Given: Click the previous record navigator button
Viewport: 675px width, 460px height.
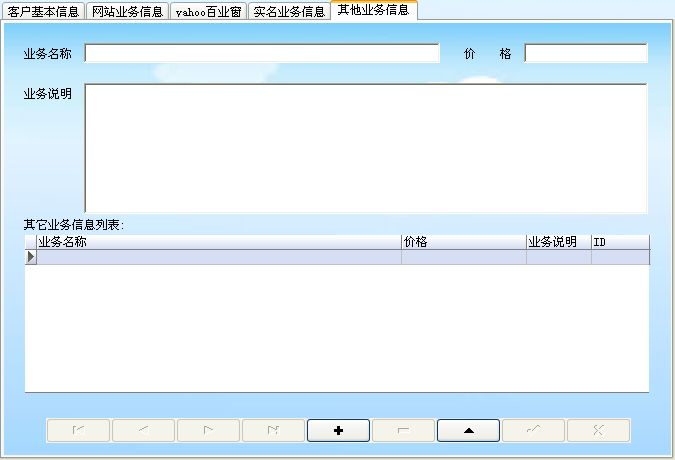Looking at the screenshot, I should point(143,430).
